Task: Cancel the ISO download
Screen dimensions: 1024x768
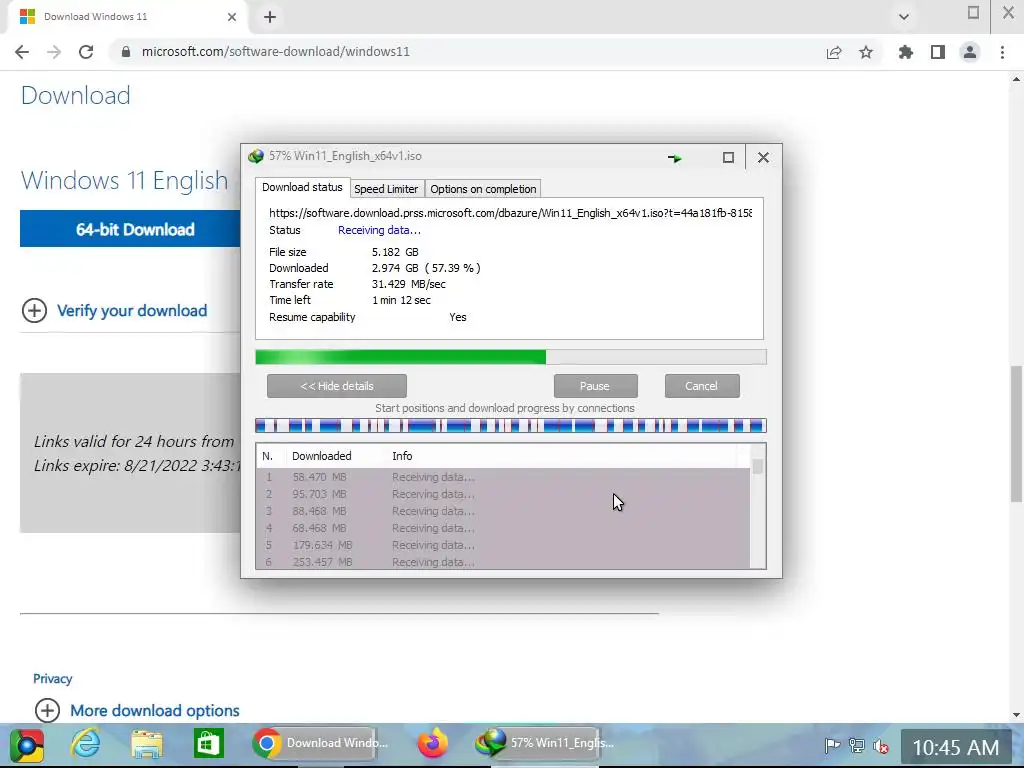Action: (x=702, y=386)
